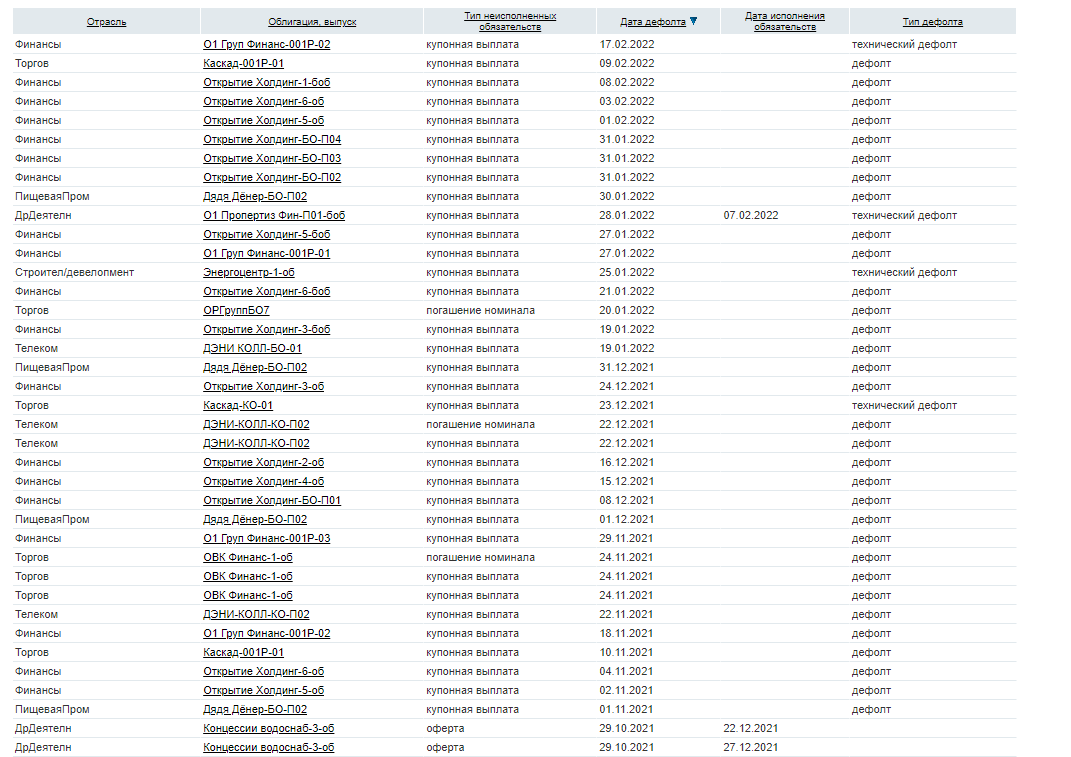Viewport: 1071px width, 757px height.
Task: Open Открытие Холдинг-БО-П02 bond link
Action: (272, 178)
